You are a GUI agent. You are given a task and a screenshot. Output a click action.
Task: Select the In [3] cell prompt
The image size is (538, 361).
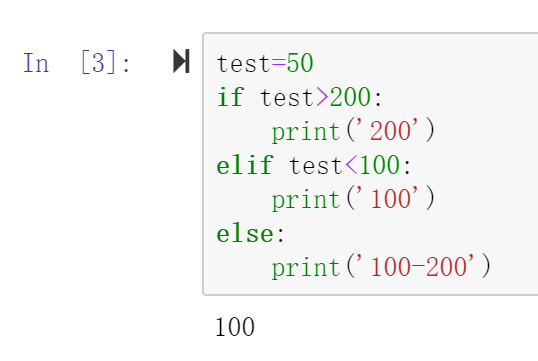(x=77, y=63)
